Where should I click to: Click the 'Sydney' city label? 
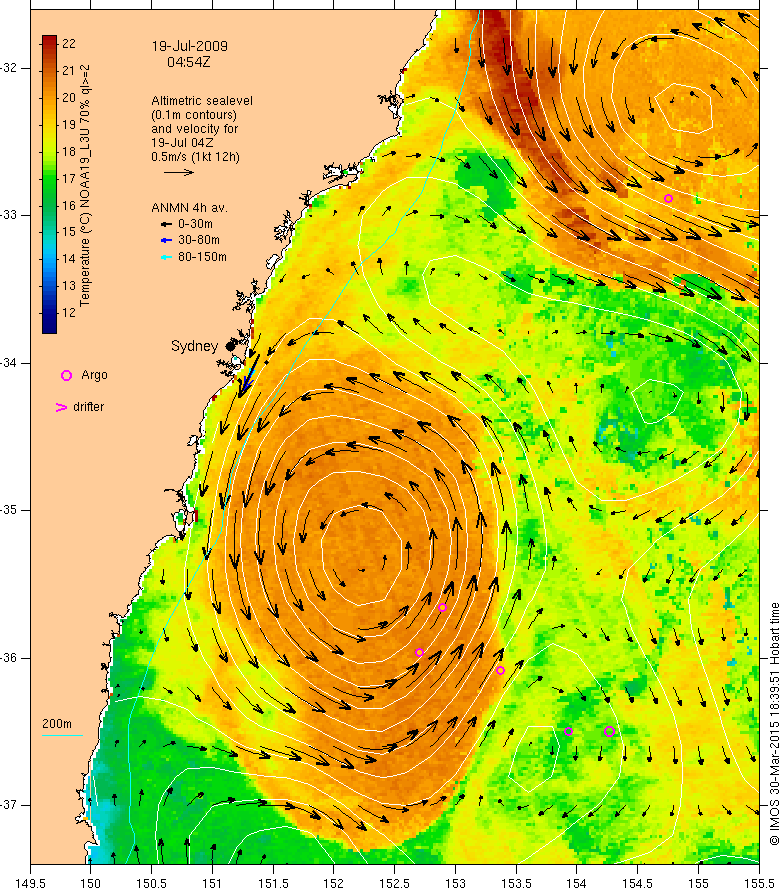(194, 346)
